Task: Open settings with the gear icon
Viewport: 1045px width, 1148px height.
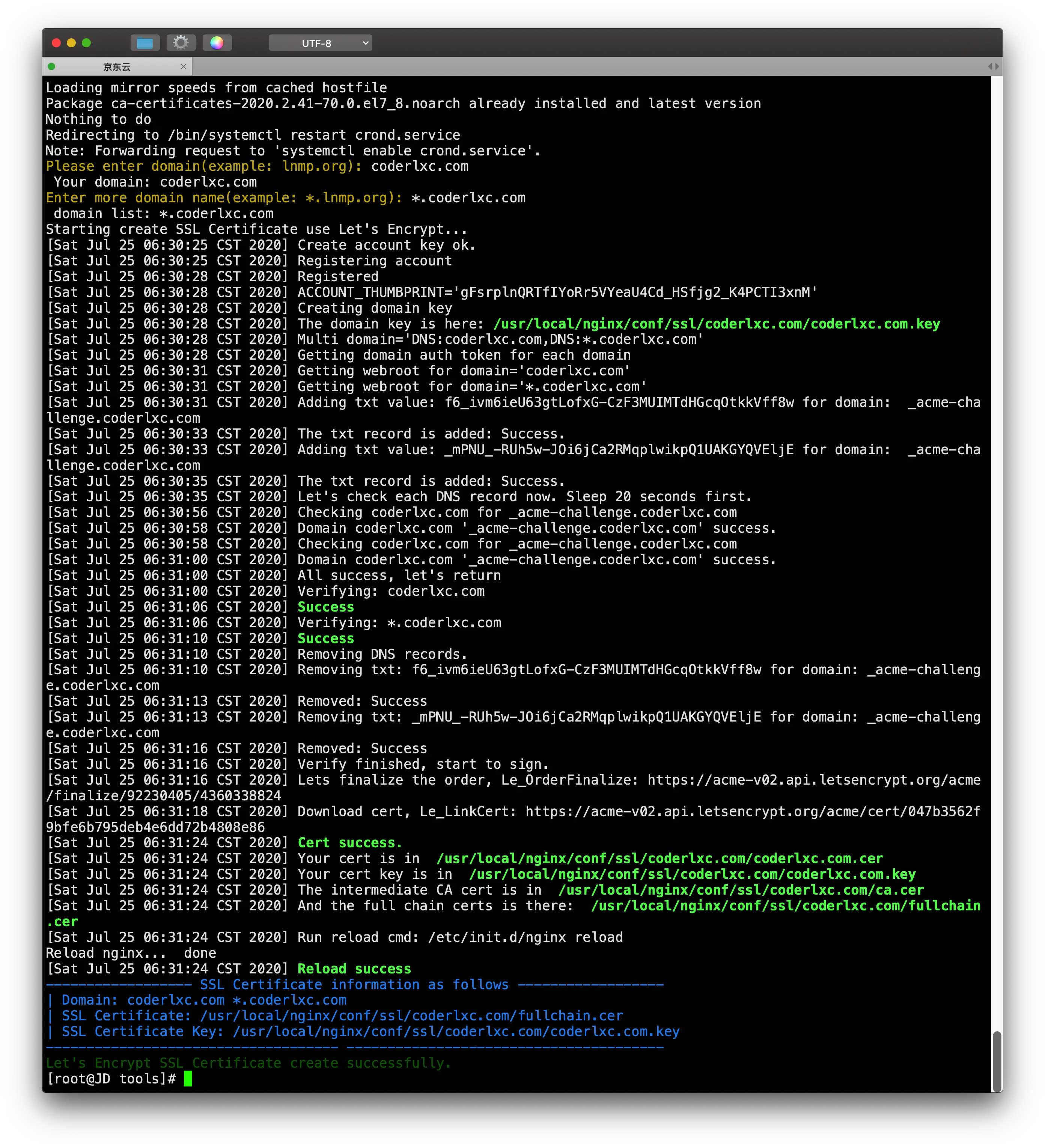Action: [181, 43]
